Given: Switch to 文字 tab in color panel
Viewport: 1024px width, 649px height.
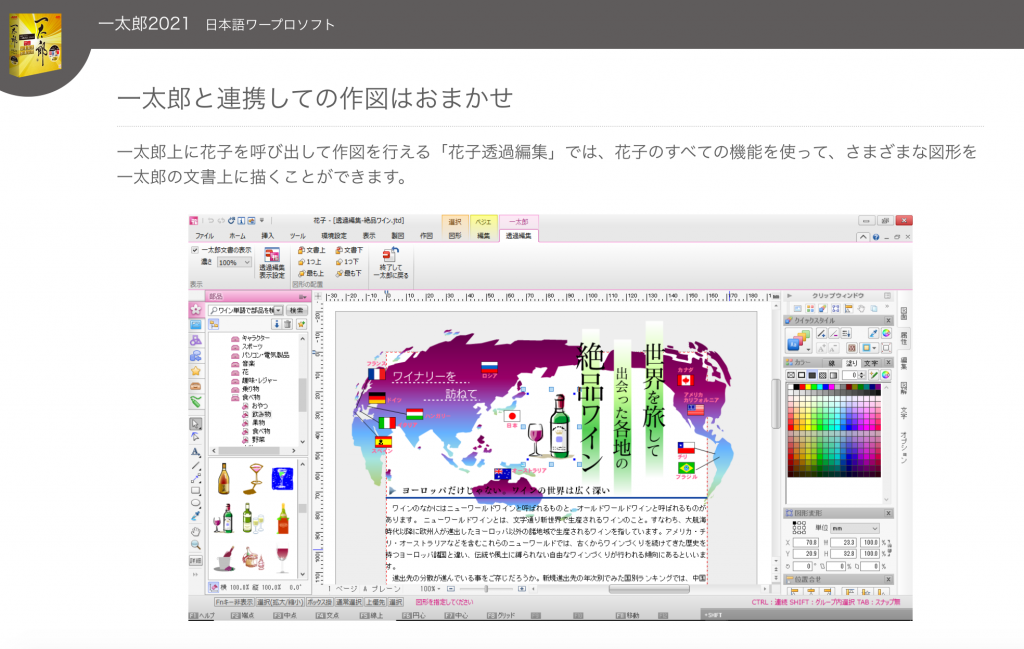Looking at the screenshot, I should pos(871,363).
